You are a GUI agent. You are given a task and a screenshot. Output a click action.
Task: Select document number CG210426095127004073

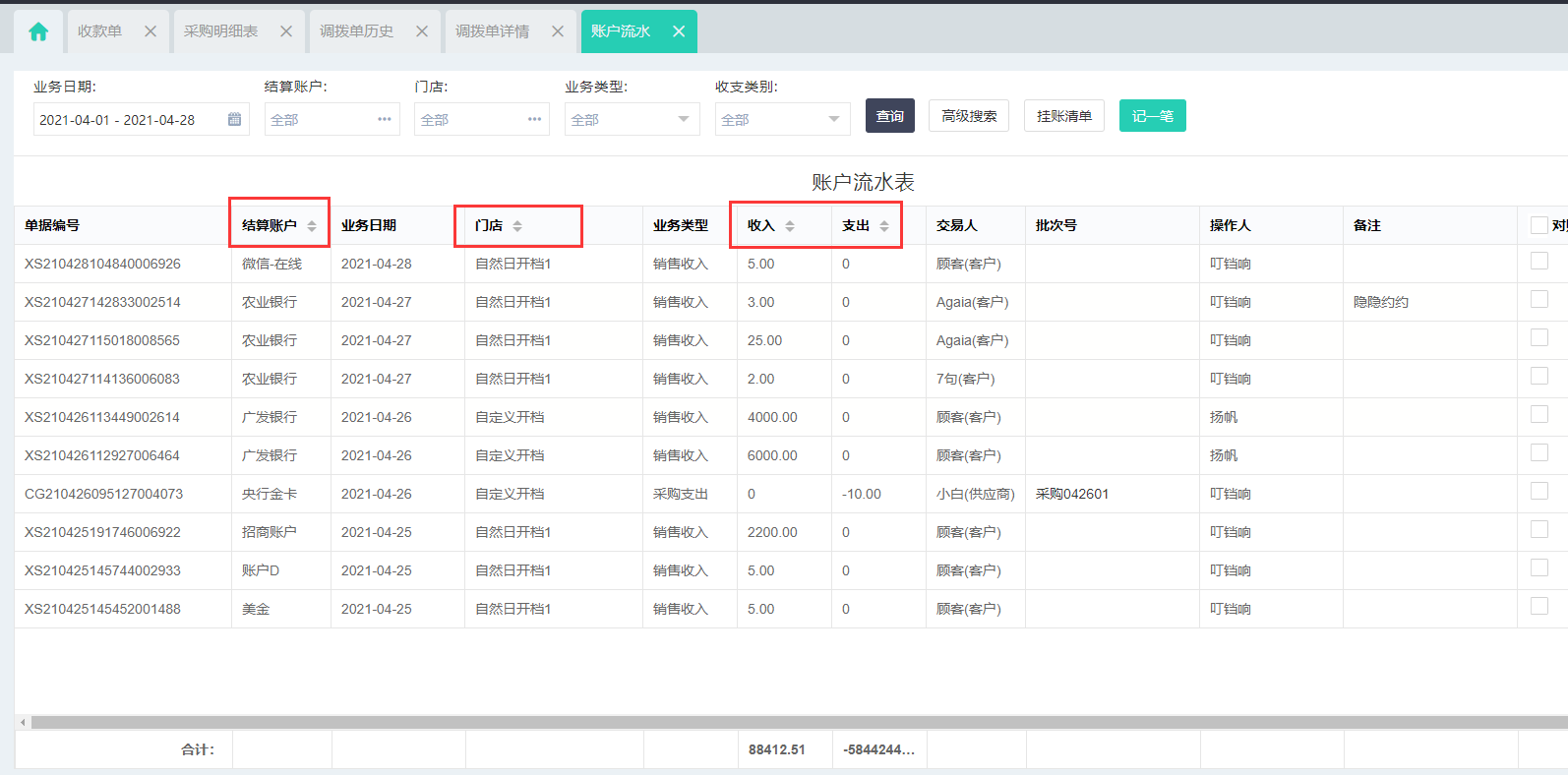(103, 494)
